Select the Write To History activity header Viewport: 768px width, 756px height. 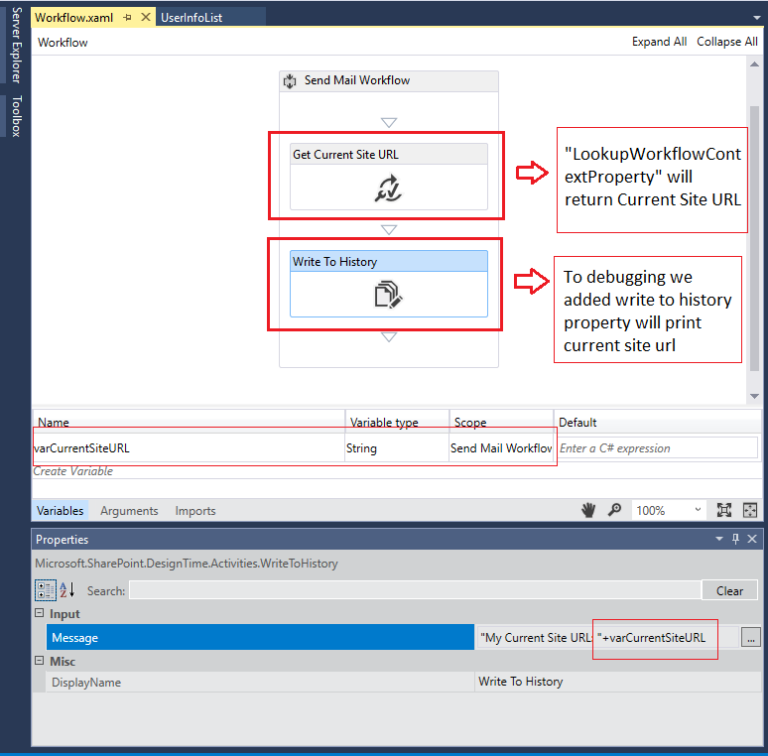[x=388, y=261]
